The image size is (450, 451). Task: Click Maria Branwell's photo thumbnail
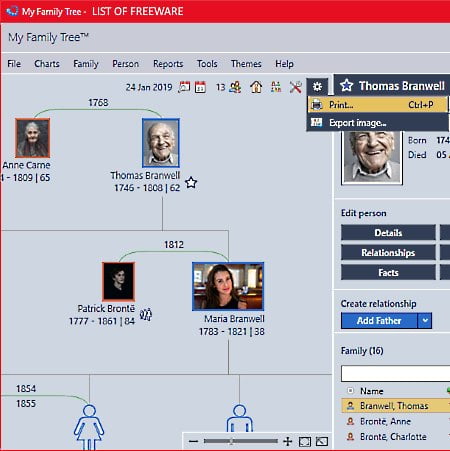(228, 286)
